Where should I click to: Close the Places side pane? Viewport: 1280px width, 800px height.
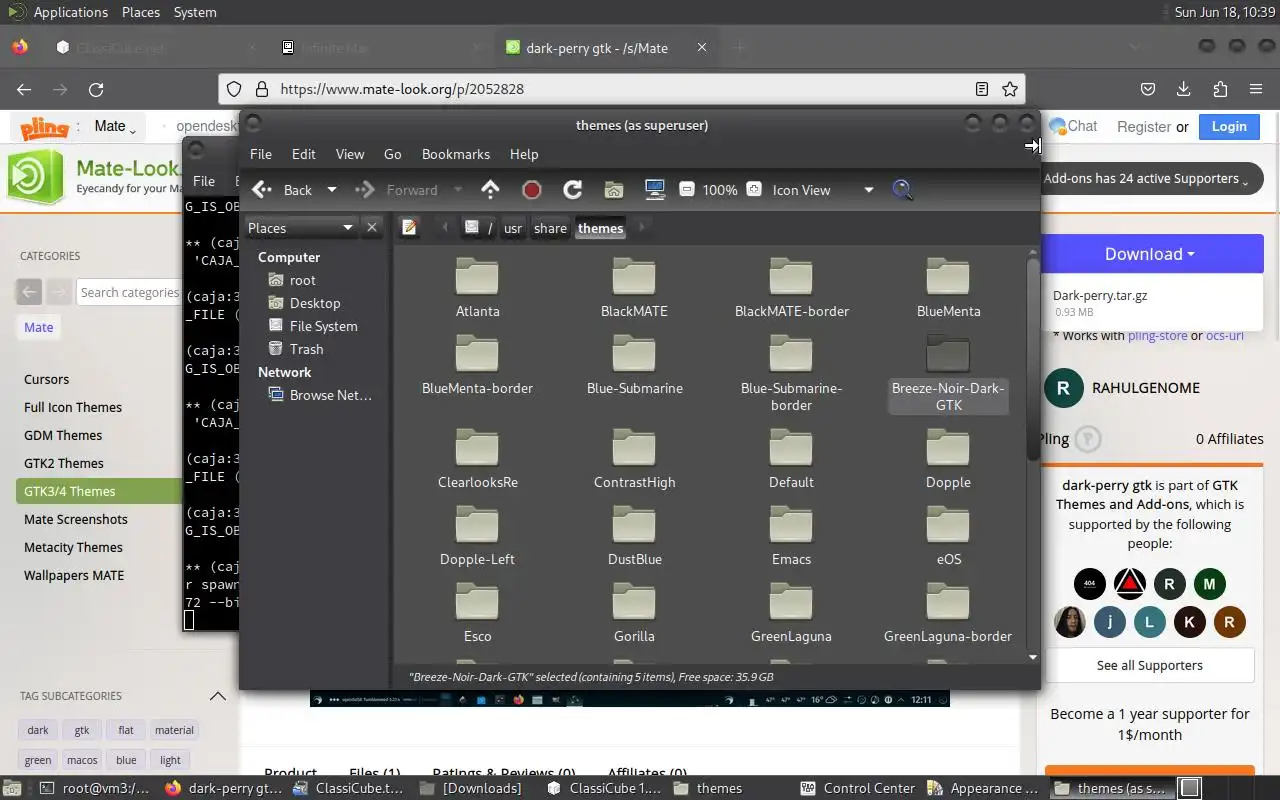[372, 228]
